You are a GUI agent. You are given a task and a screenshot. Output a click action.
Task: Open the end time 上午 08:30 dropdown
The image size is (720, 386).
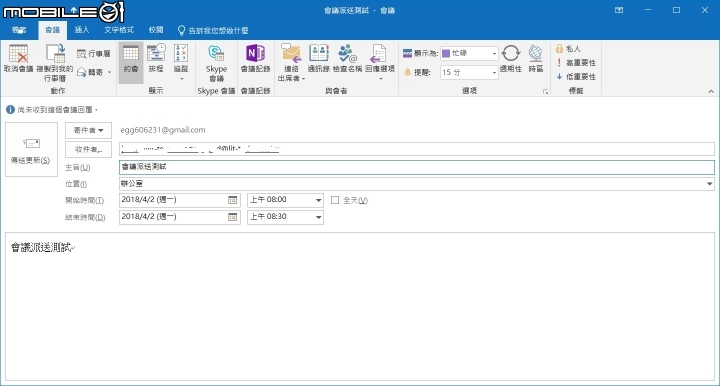click(x=318, y=217)
